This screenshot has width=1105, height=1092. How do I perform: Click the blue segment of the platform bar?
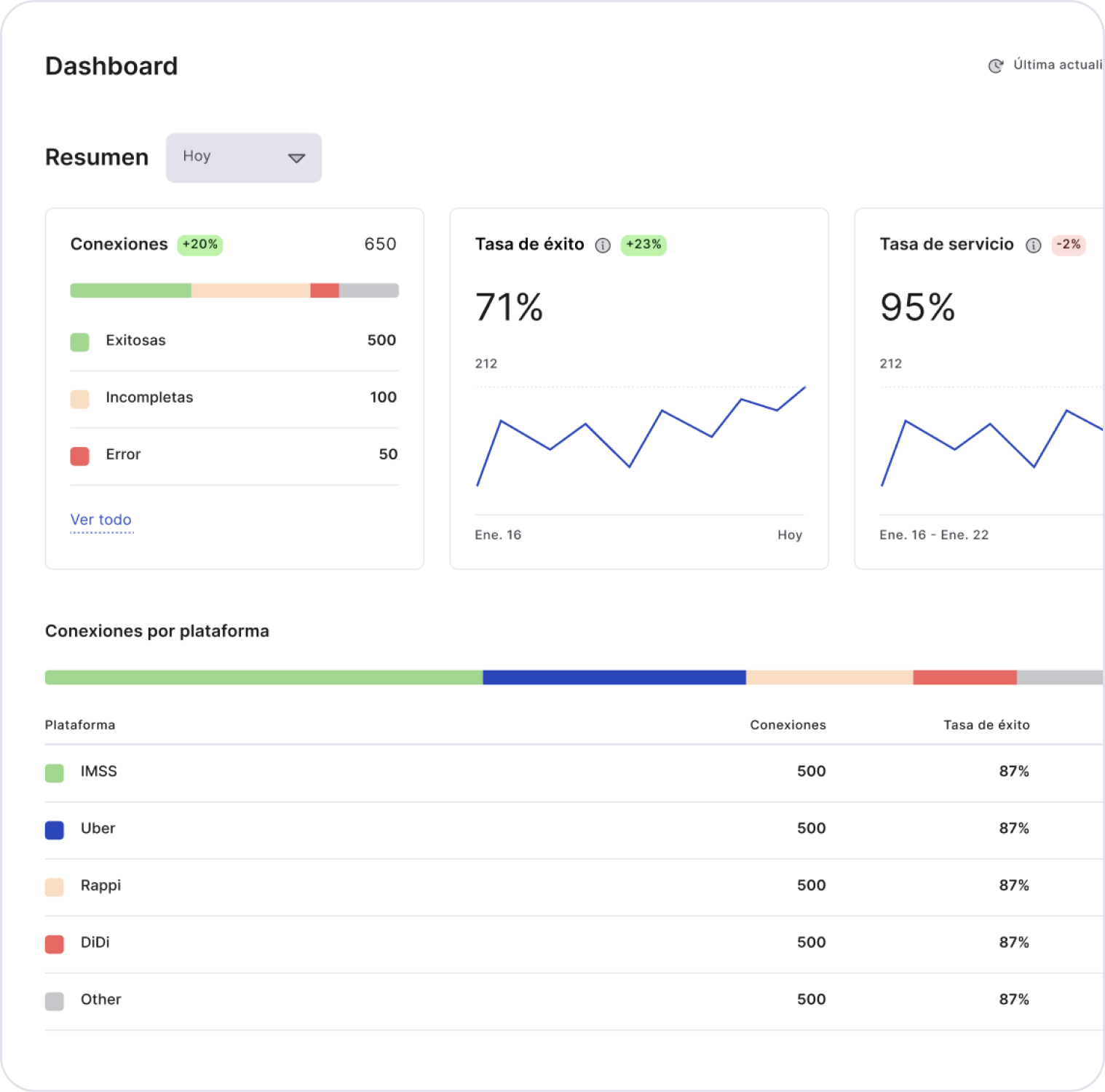click(614, 678)
